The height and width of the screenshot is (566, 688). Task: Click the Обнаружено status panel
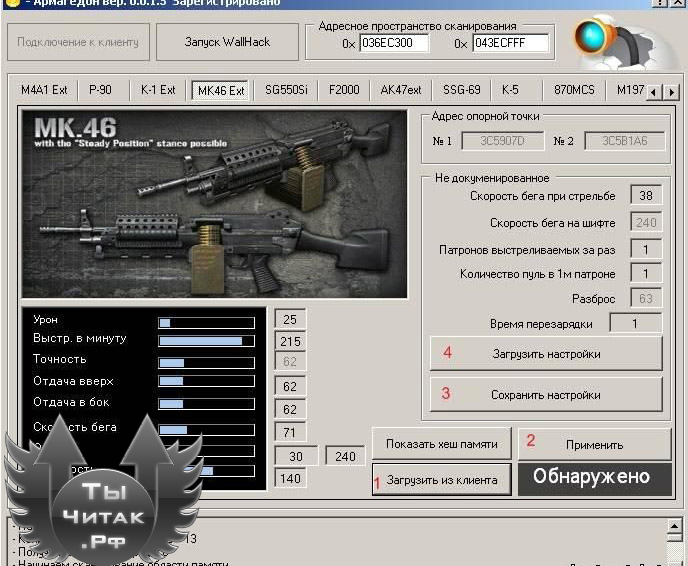[x=595, y=479]
